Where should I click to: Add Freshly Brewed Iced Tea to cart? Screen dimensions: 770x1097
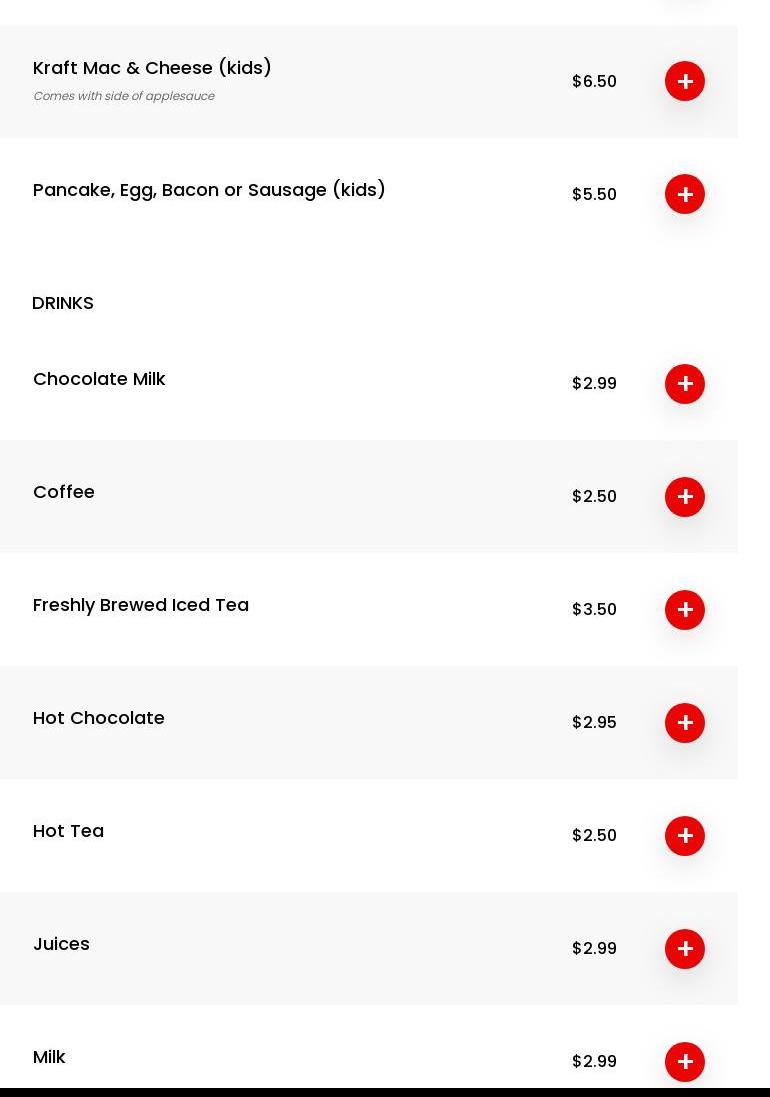[x=685, y=610]
